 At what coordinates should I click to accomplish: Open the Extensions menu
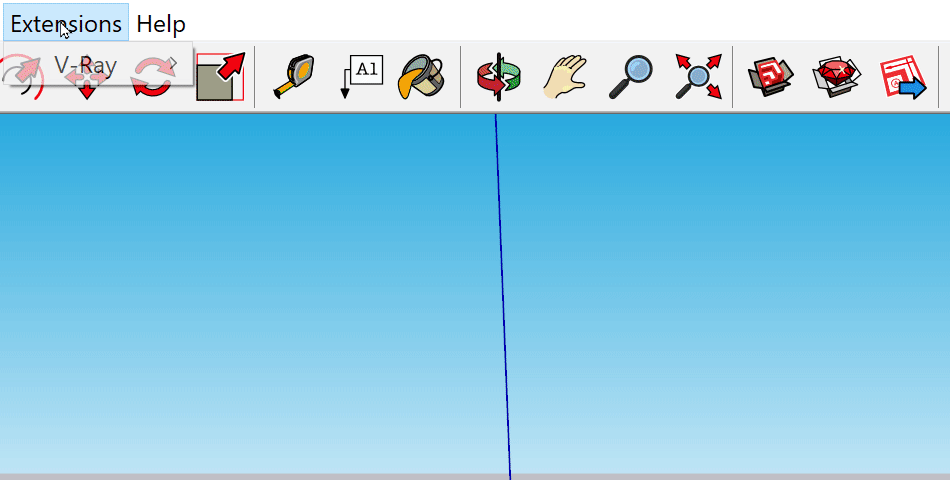[66, 24]
